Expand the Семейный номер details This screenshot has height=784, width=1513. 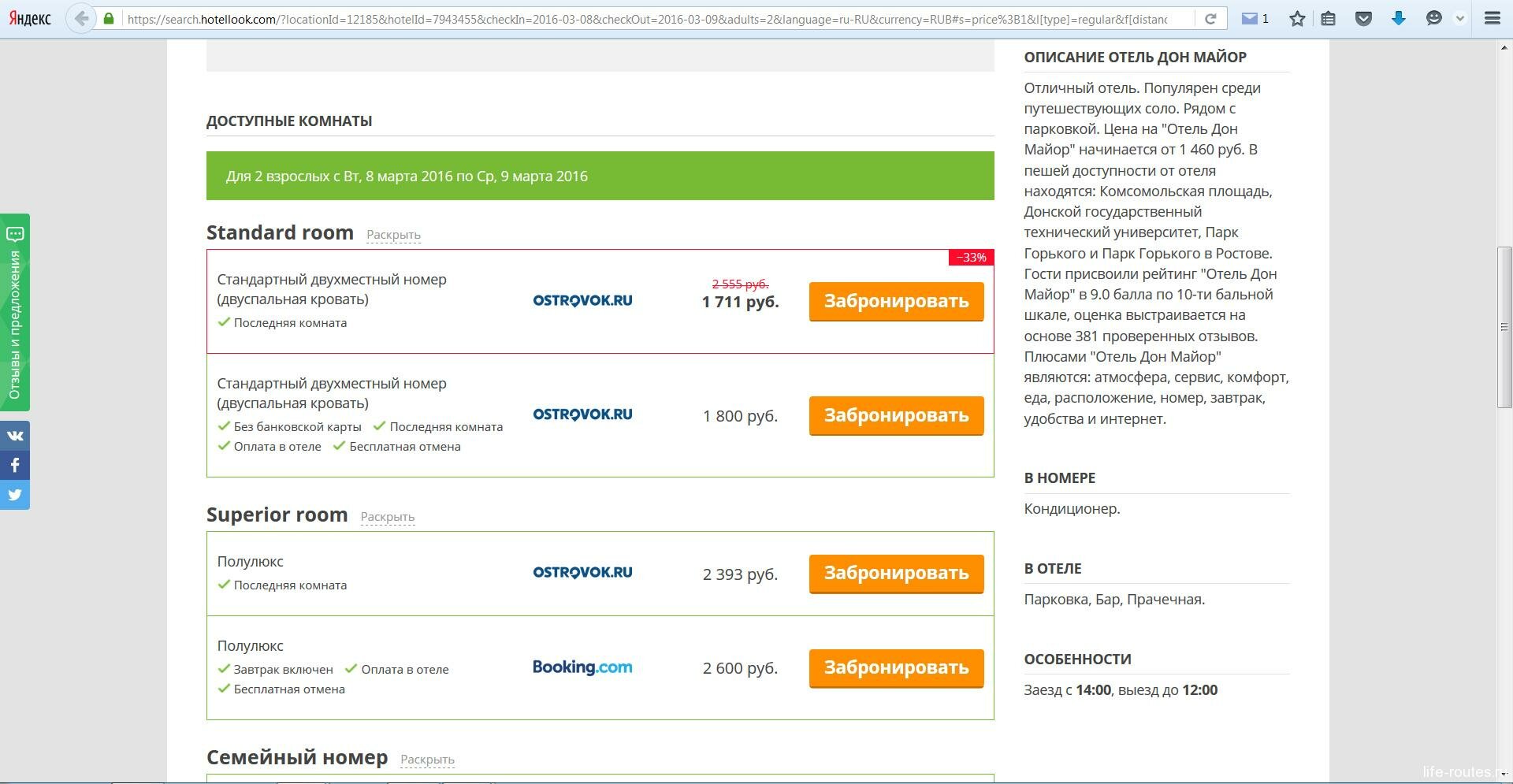click(427, 760)
